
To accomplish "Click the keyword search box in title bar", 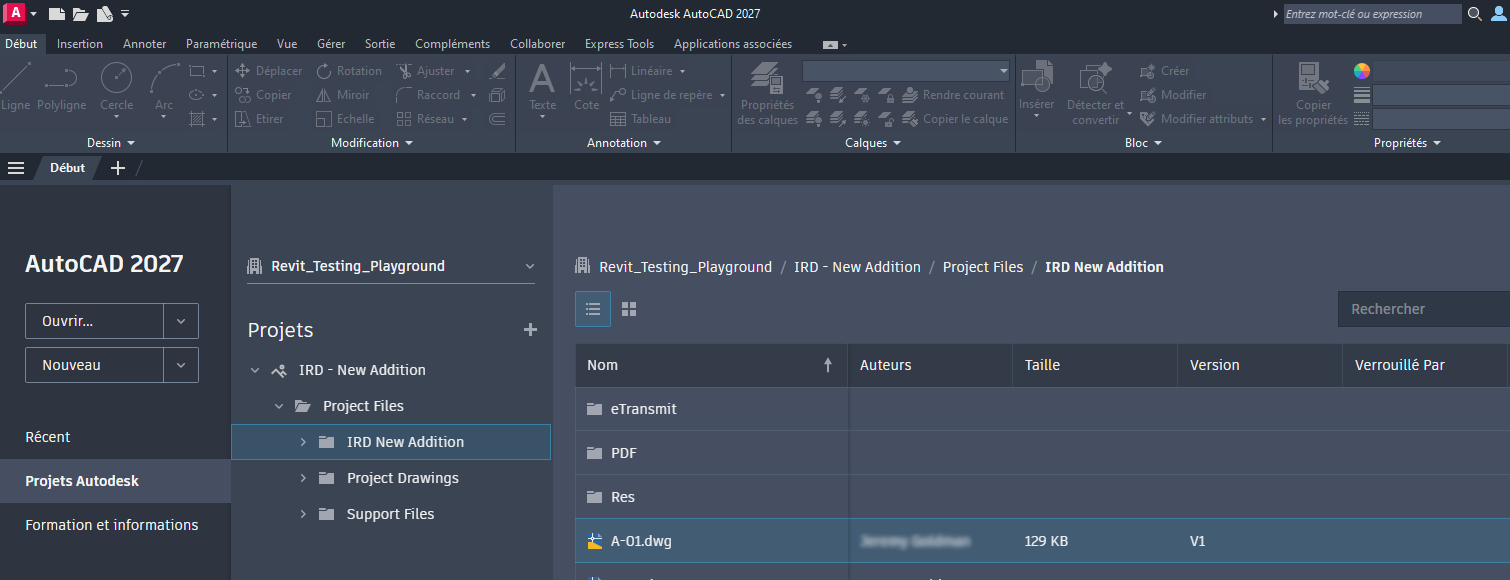I will (1373, 14).
